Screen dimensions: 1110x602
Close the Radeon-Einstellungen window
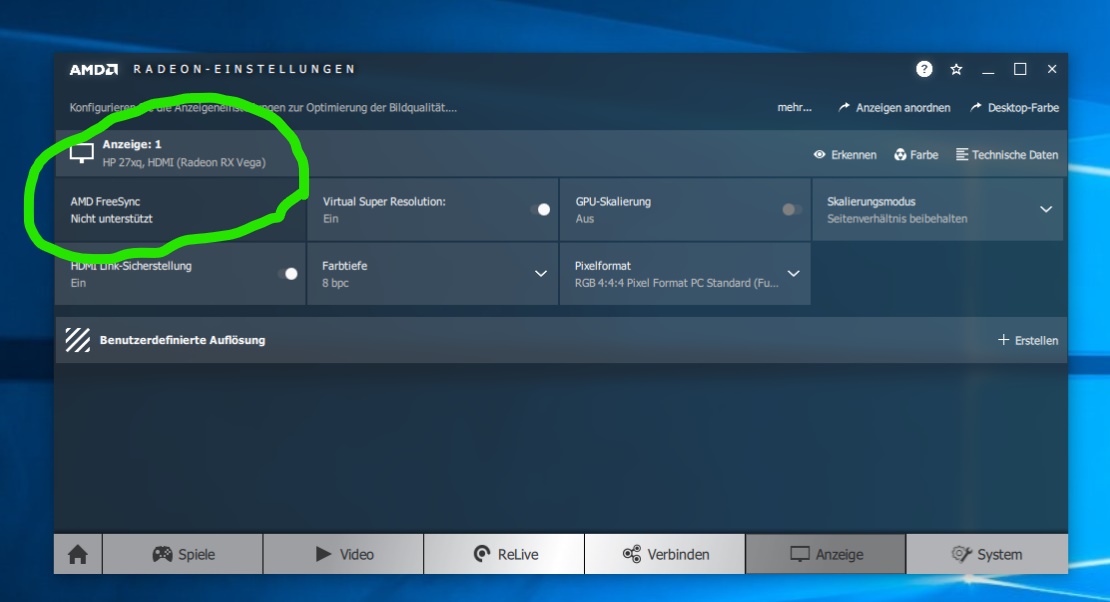click(1052, 69)
